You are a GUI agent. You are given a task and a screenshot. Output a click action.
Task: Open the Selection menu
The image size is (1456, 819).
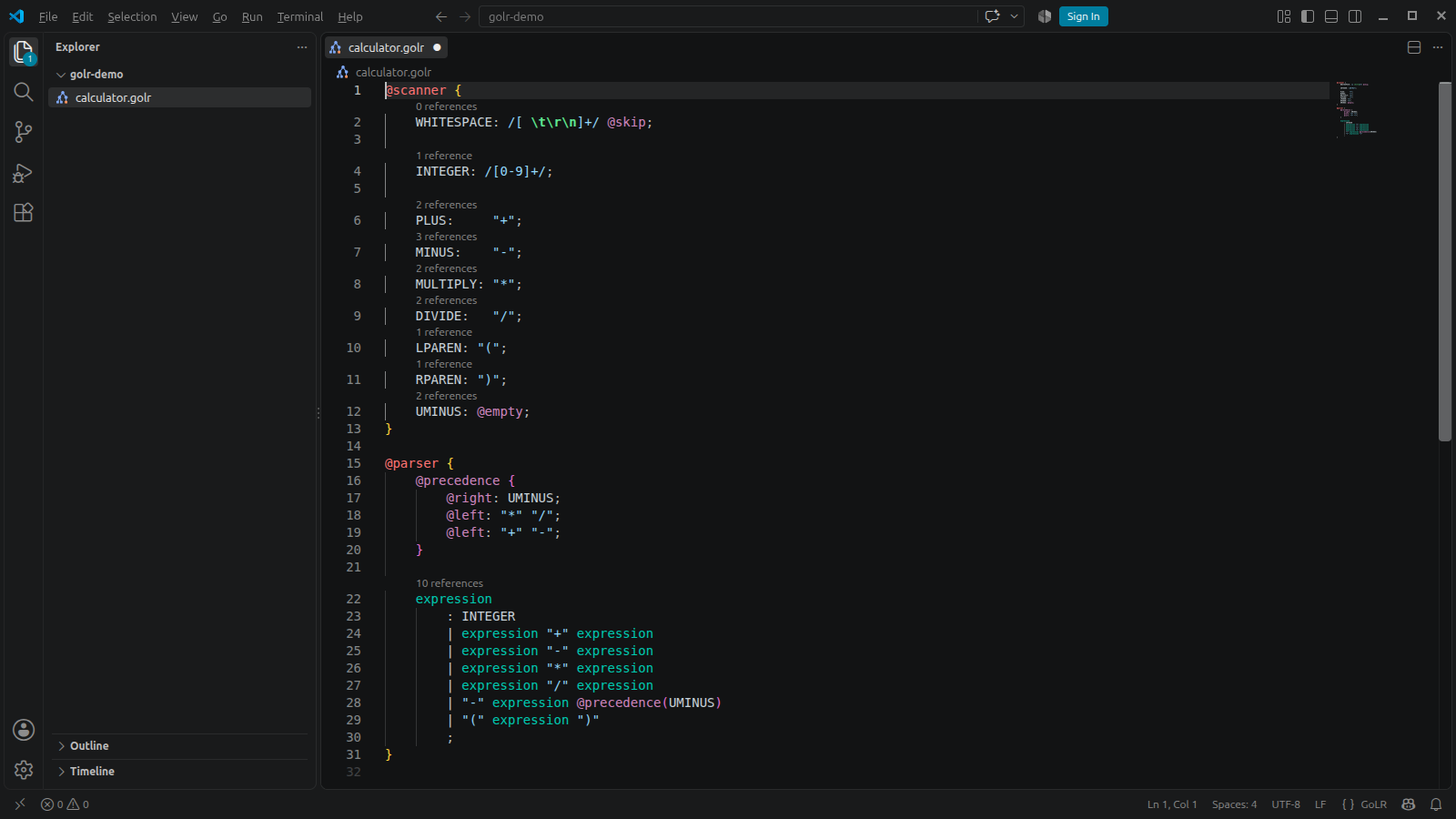pyautogui.click(x=132, y=16)
